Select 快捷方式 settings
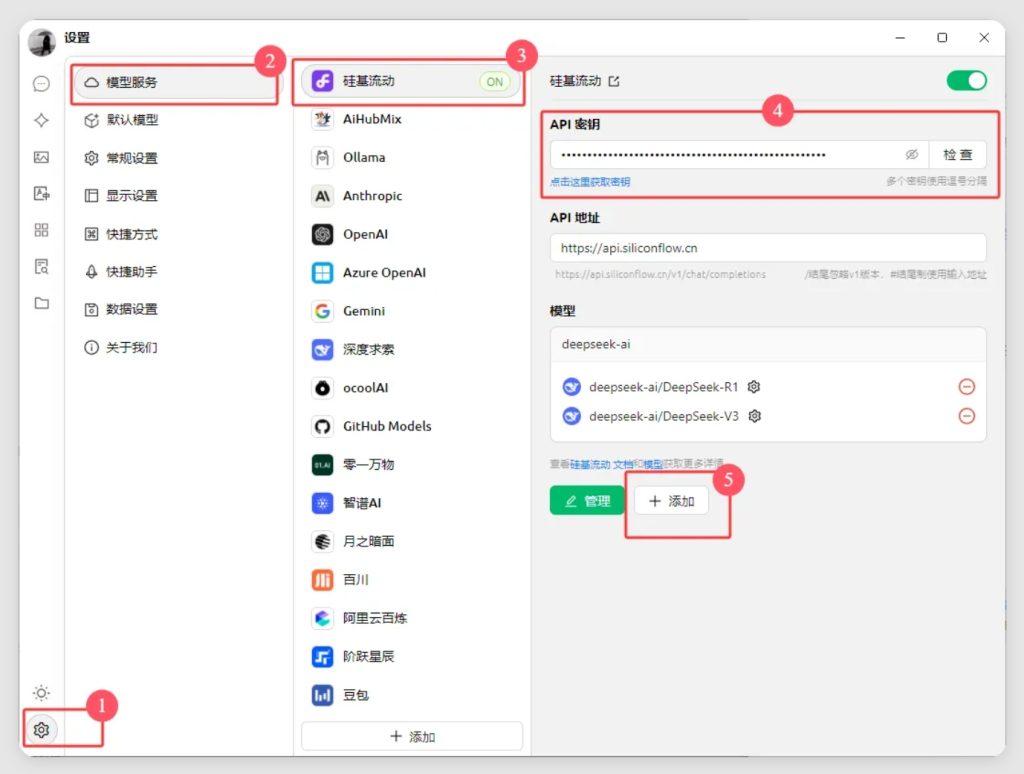Image resolution: width=1024 pixels, height=774 pixels. [x=175, y=234]
